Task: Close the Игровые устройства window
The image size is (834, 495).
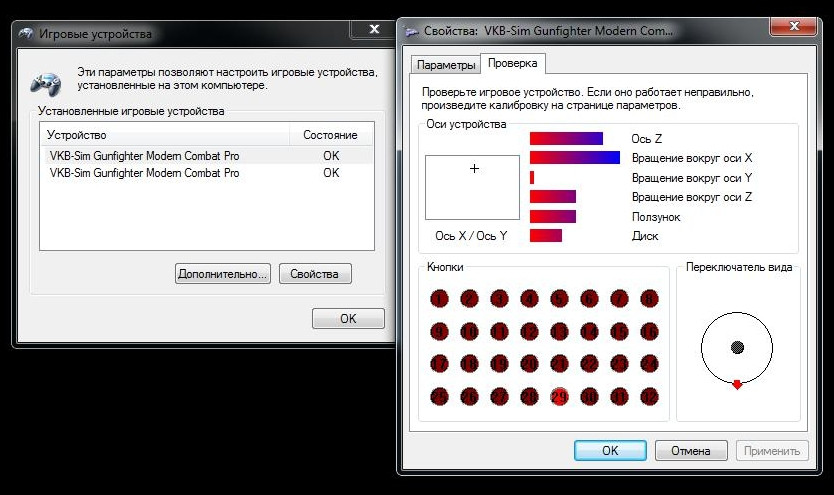Action: click(374, 29)
